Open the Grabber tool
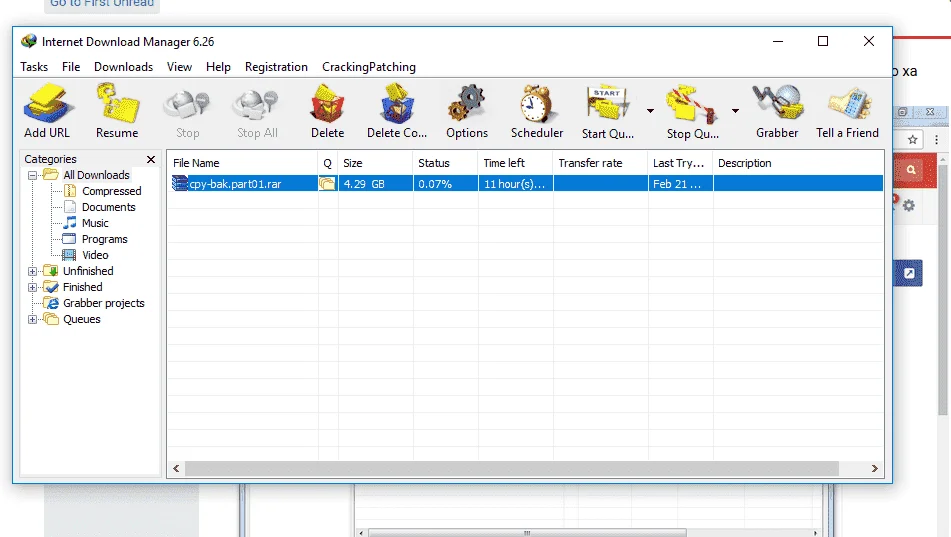The width and height of the screenshot is (951, 537). pyautogui.click(x=777, y=111)
